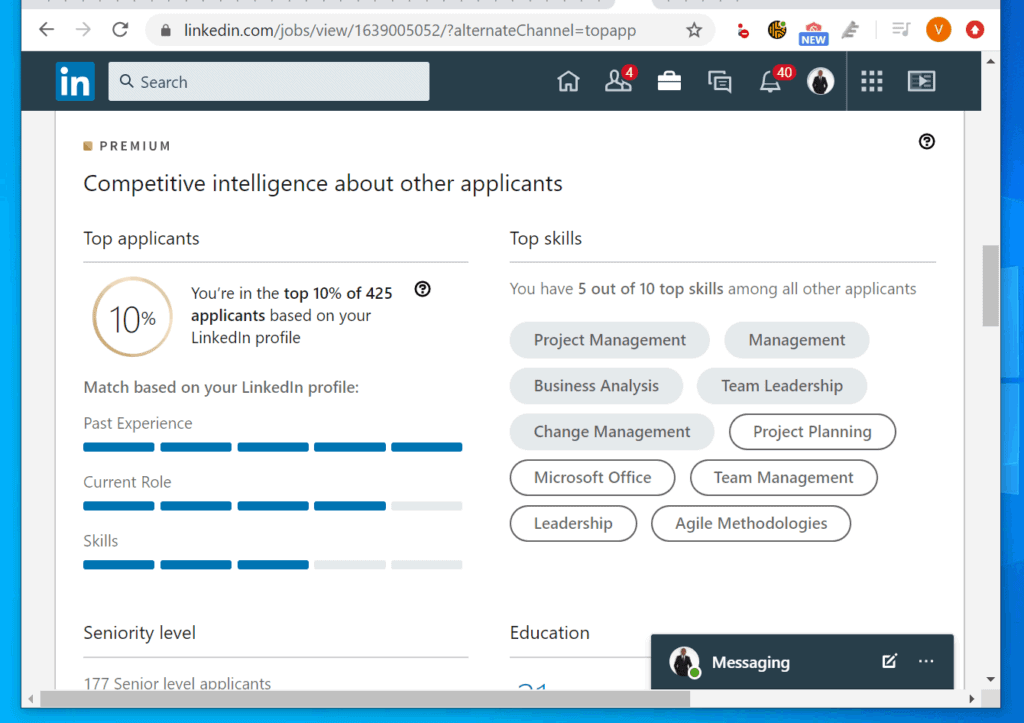
Task: Click the 'Education' heading
Action: click(x=549, y=632)
